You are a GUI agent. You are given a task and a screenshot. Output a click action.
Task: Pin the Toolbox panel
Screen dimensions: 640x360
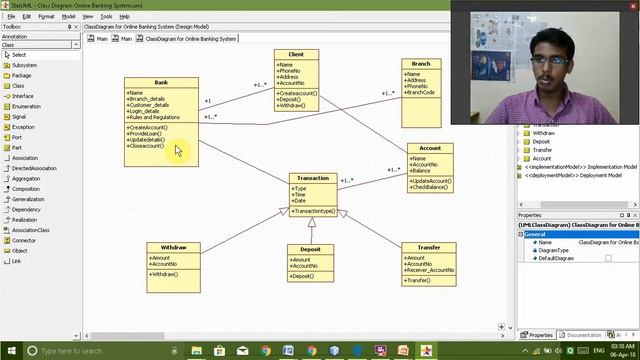coord(69,27)
